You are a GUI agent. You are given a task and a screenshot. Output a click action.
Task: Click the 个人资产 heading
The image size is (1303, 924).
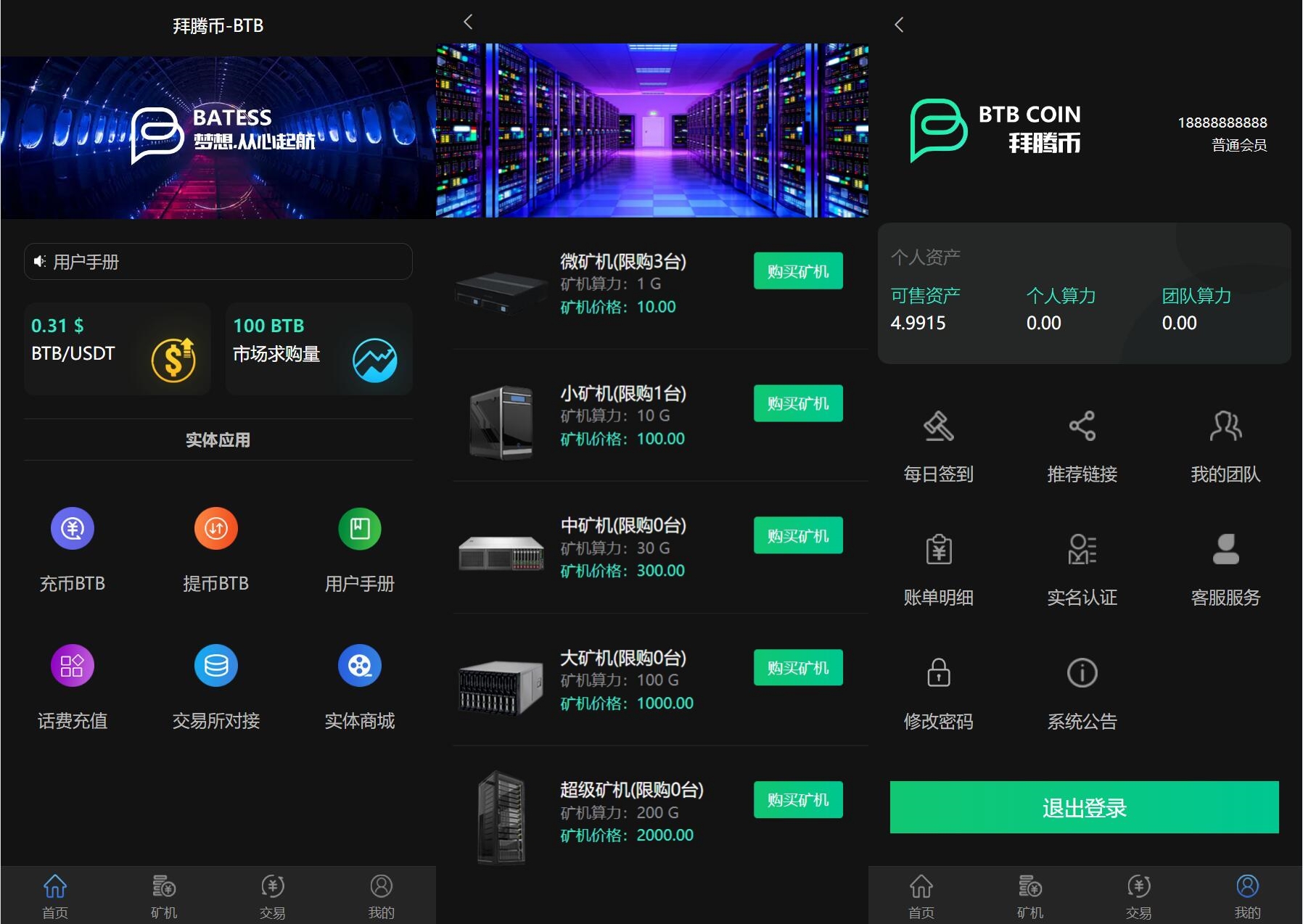(926, 257)
